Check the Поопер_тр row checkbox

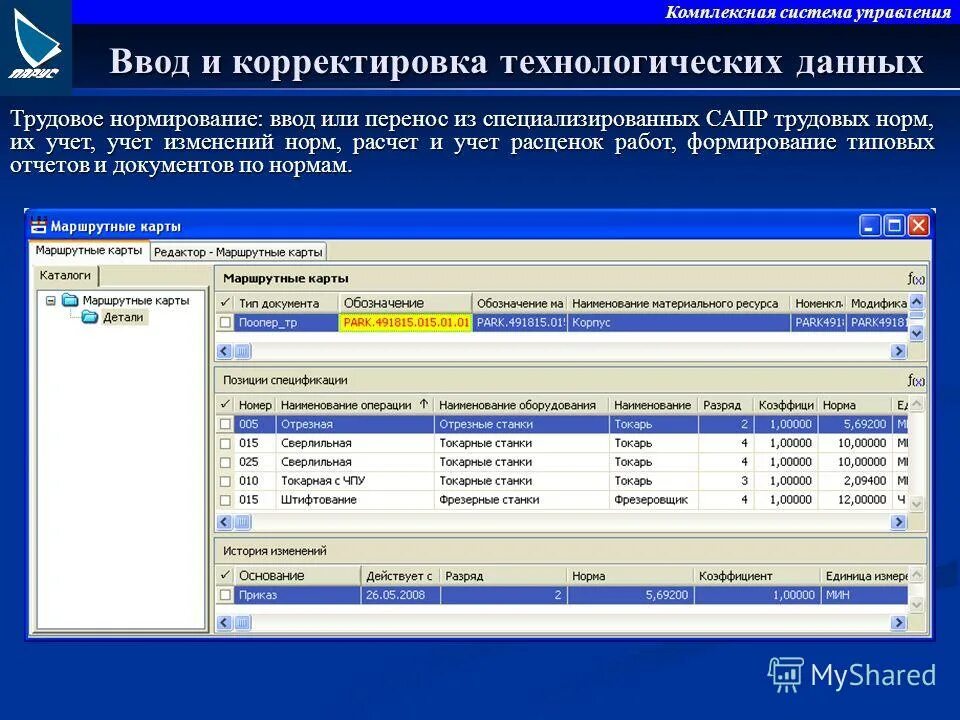click(x=225, y=322)
